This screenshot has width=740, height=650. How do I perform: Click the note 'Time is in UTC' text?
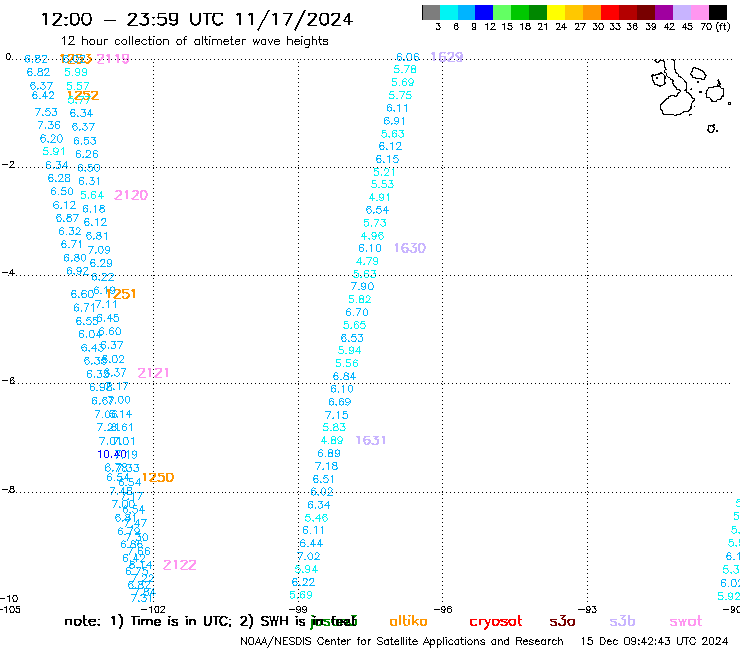point(181,621)
